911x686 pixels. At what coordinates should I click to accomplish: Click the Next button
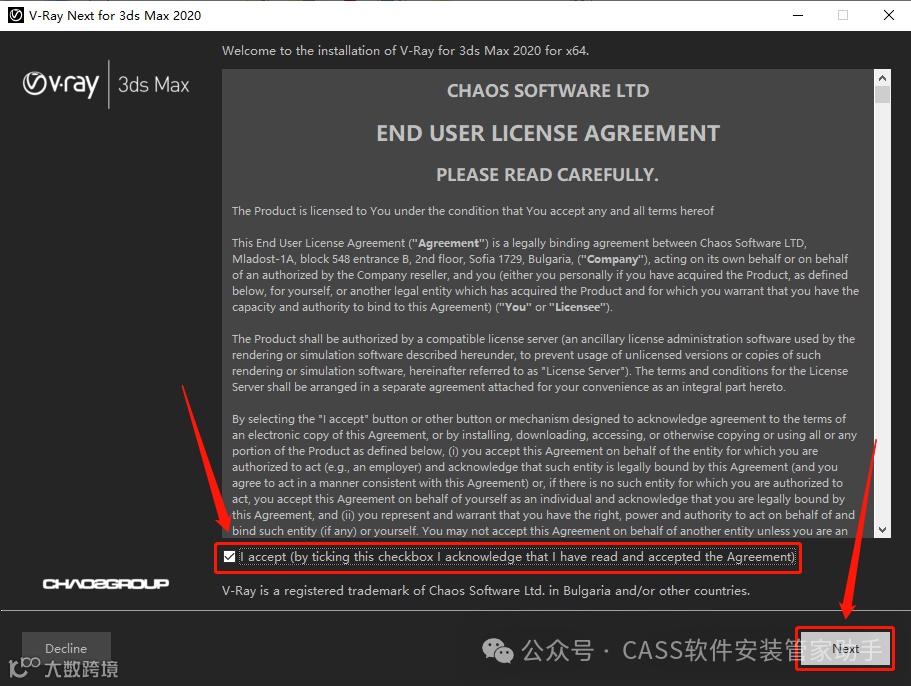tap(845, 648)
